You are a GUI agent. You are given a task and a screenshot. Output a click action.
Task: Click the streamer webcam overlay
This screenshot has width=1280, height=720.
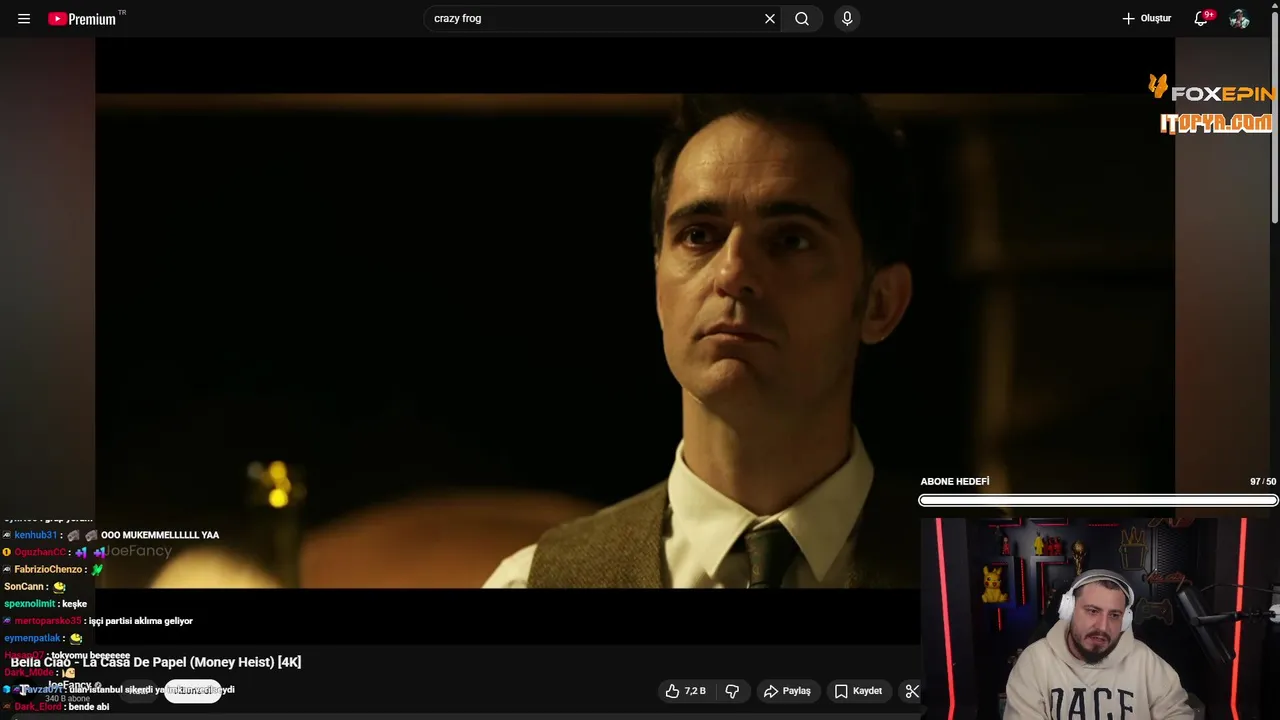1100,618
